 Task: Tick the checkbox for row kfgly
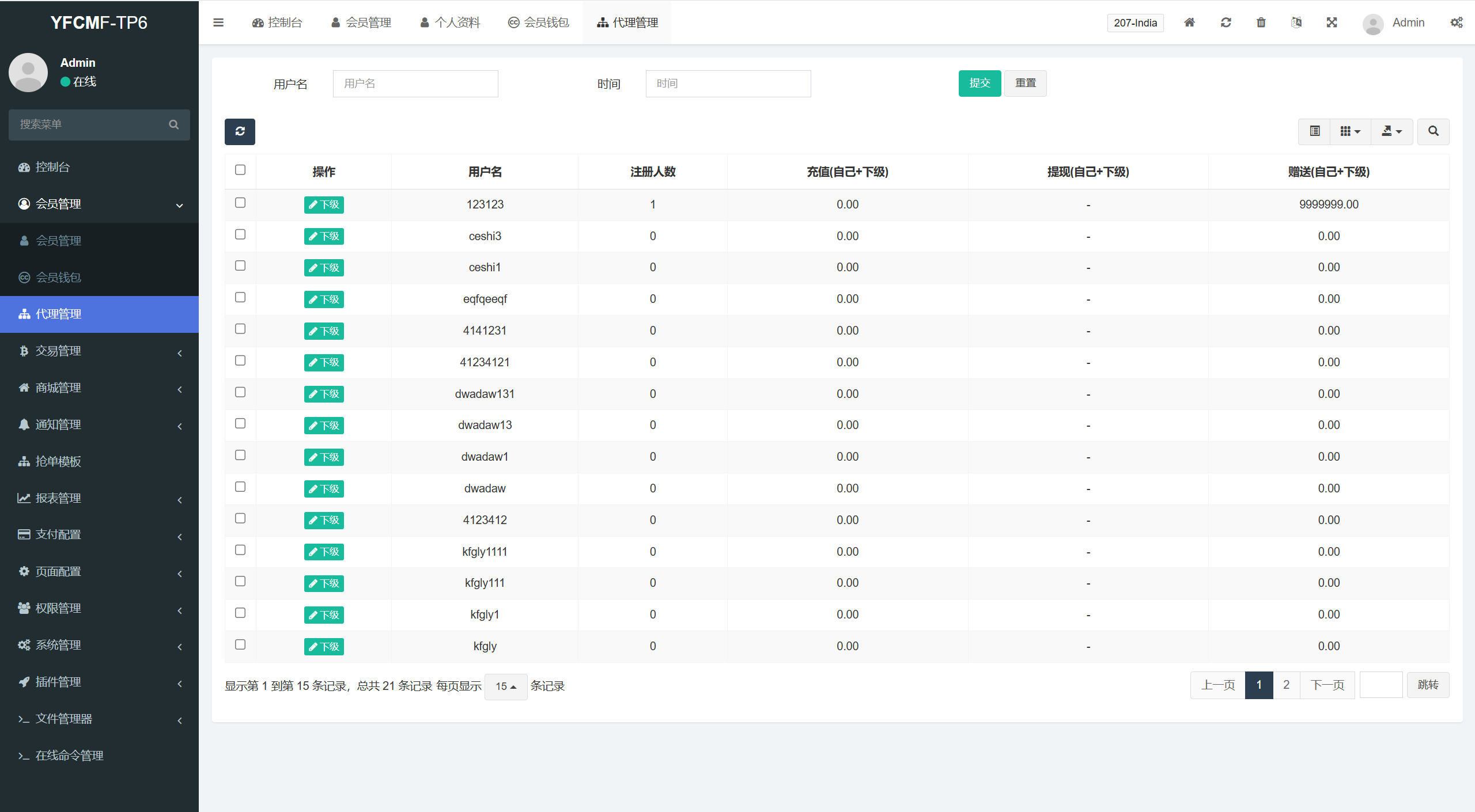pos(240,644)
